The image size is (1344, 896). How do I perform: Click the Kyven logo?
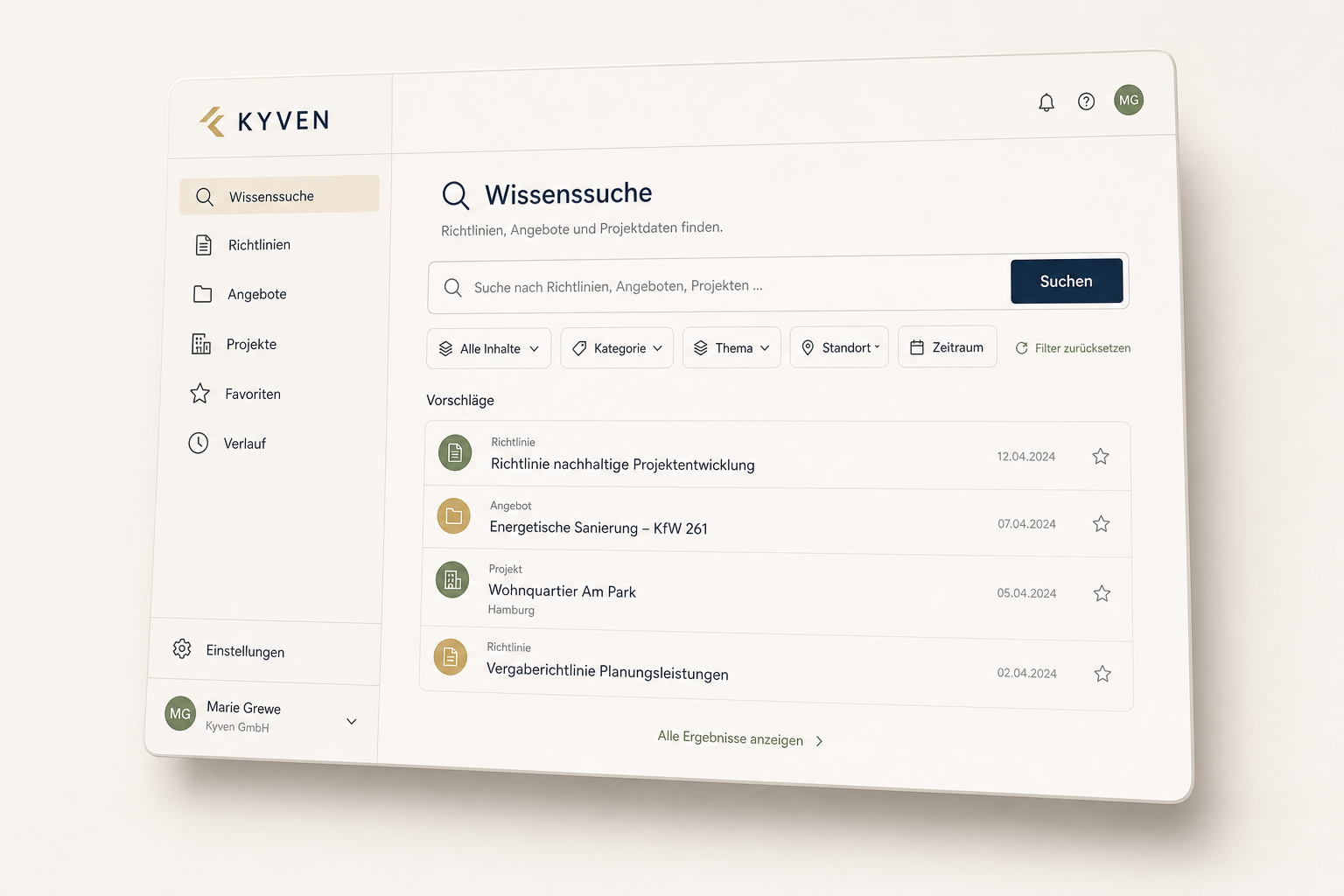[264, 121]
